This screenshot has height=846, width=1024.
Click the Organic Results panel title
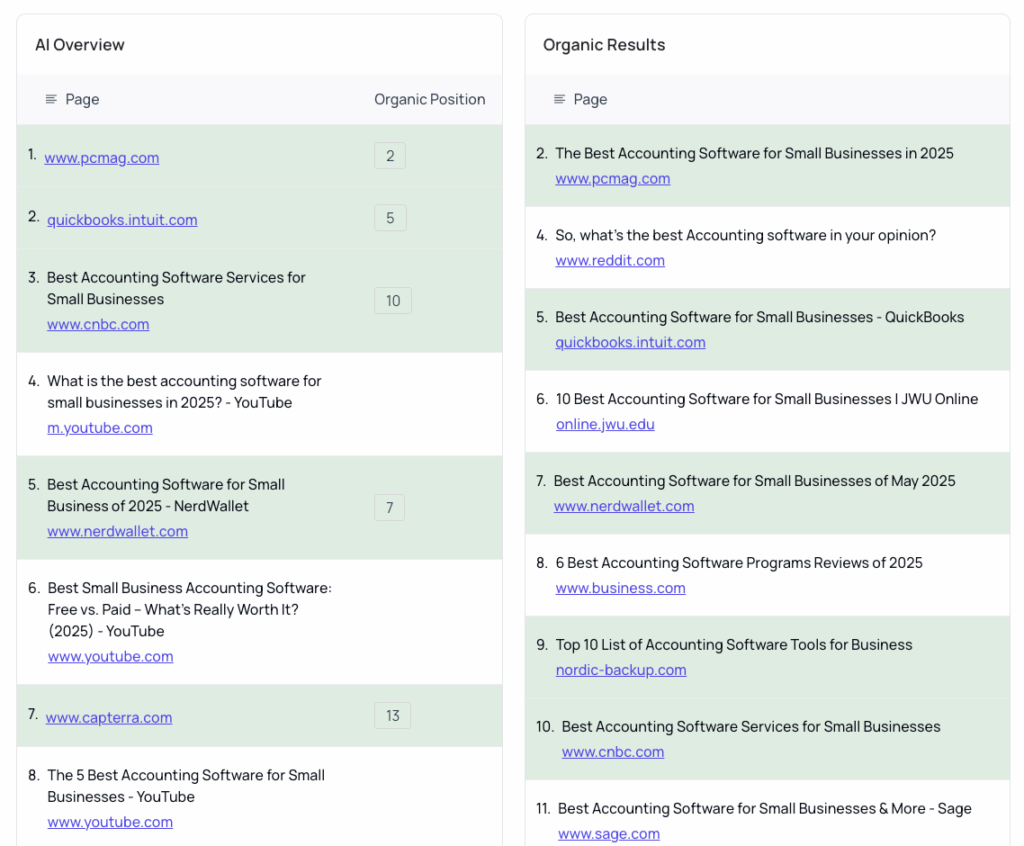click(604, 44)
